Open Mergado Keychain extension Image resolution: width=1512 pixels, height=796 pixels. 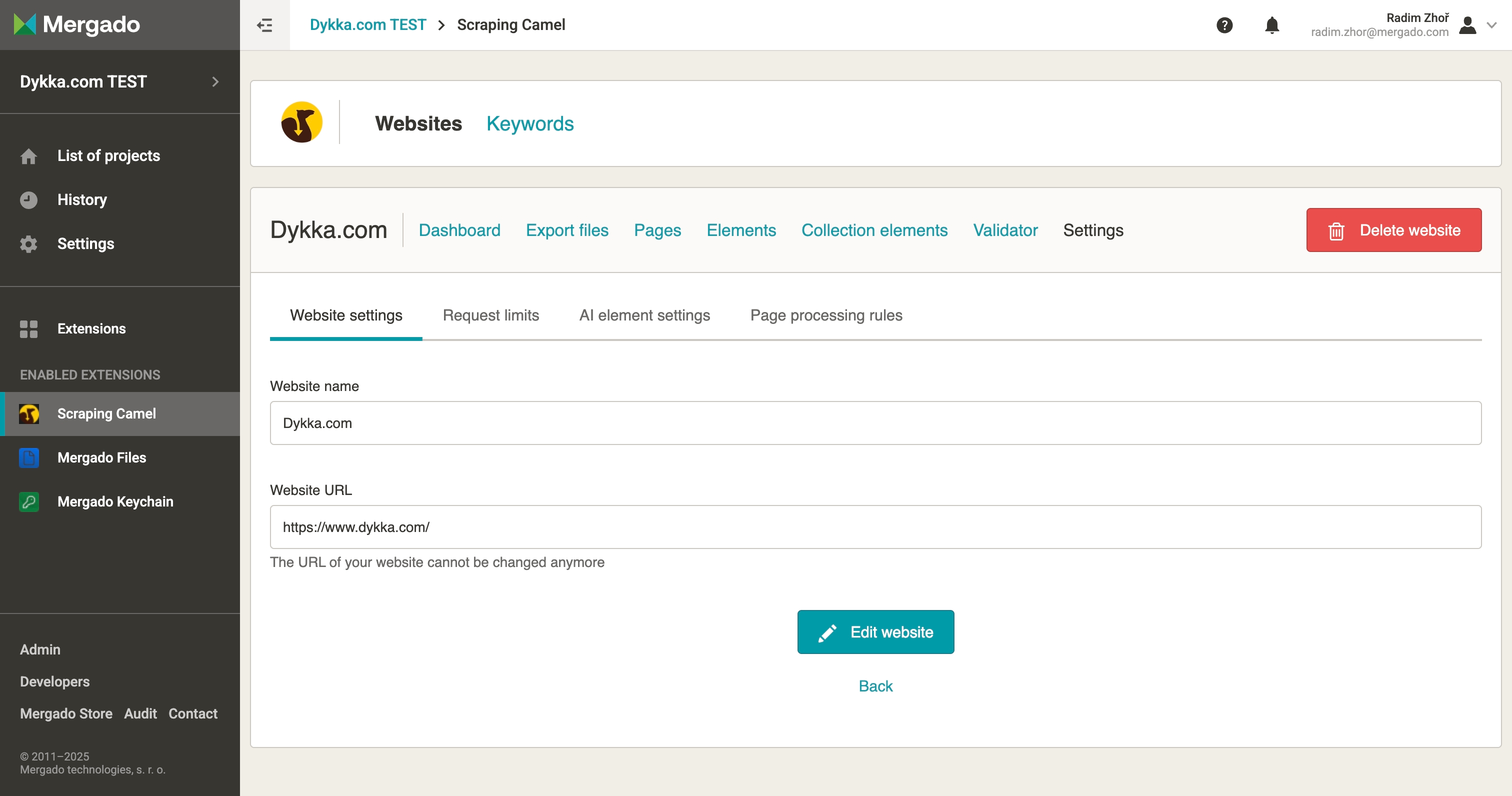(x=115, y=501)
